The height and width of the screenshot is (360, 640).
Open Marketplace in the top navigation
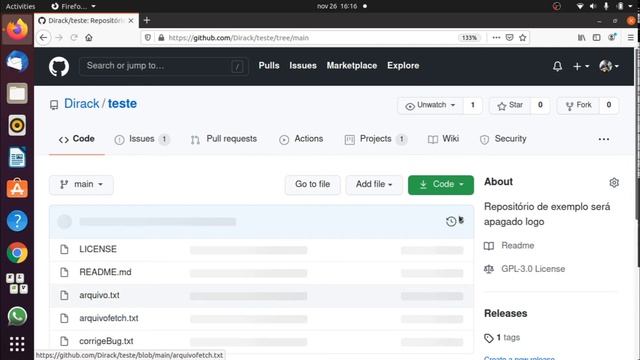click(352, 66)
